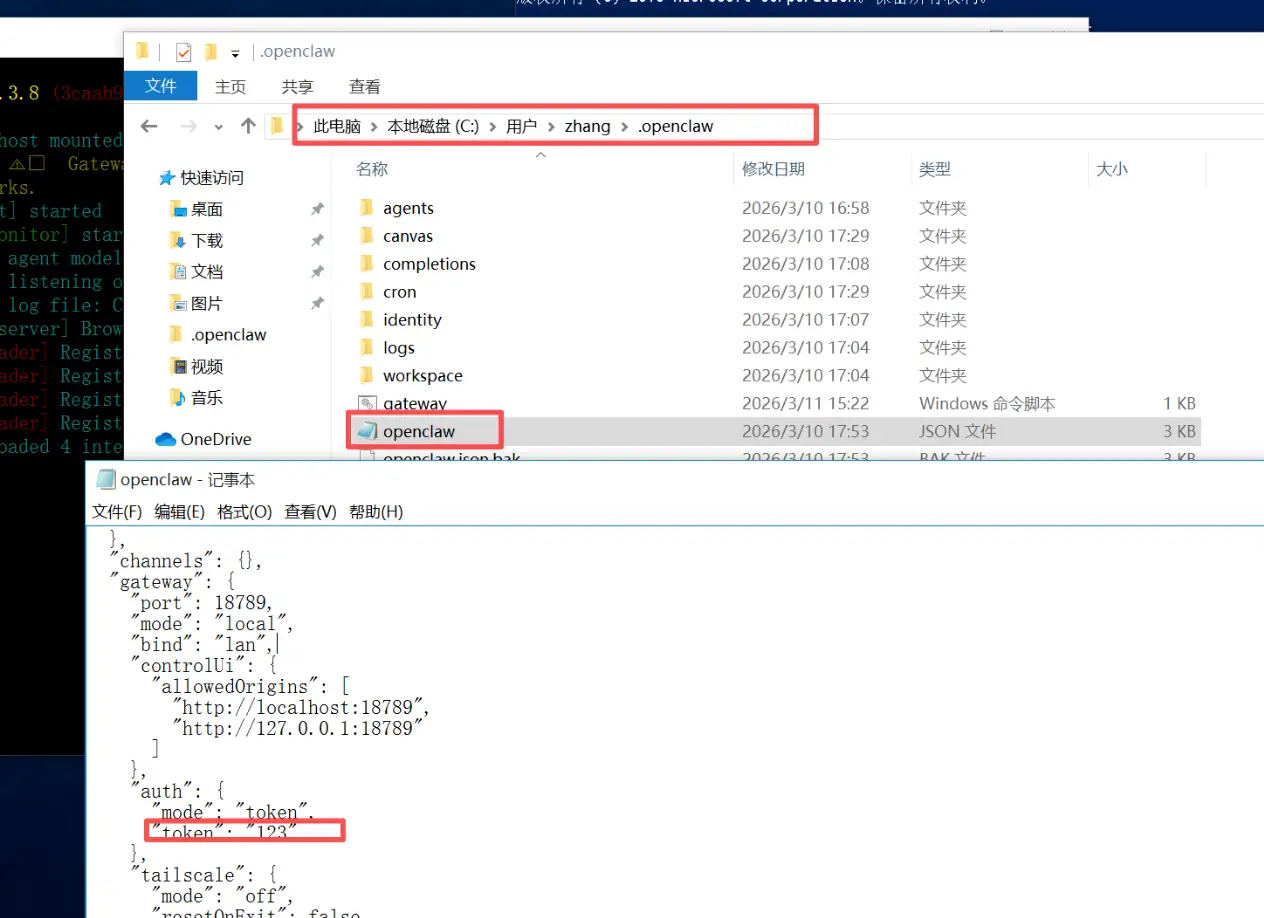Open the 文件 ribbon tab
Image resolution: width=1264 pixels, height=918 pixels.
[x=161, y=86]
